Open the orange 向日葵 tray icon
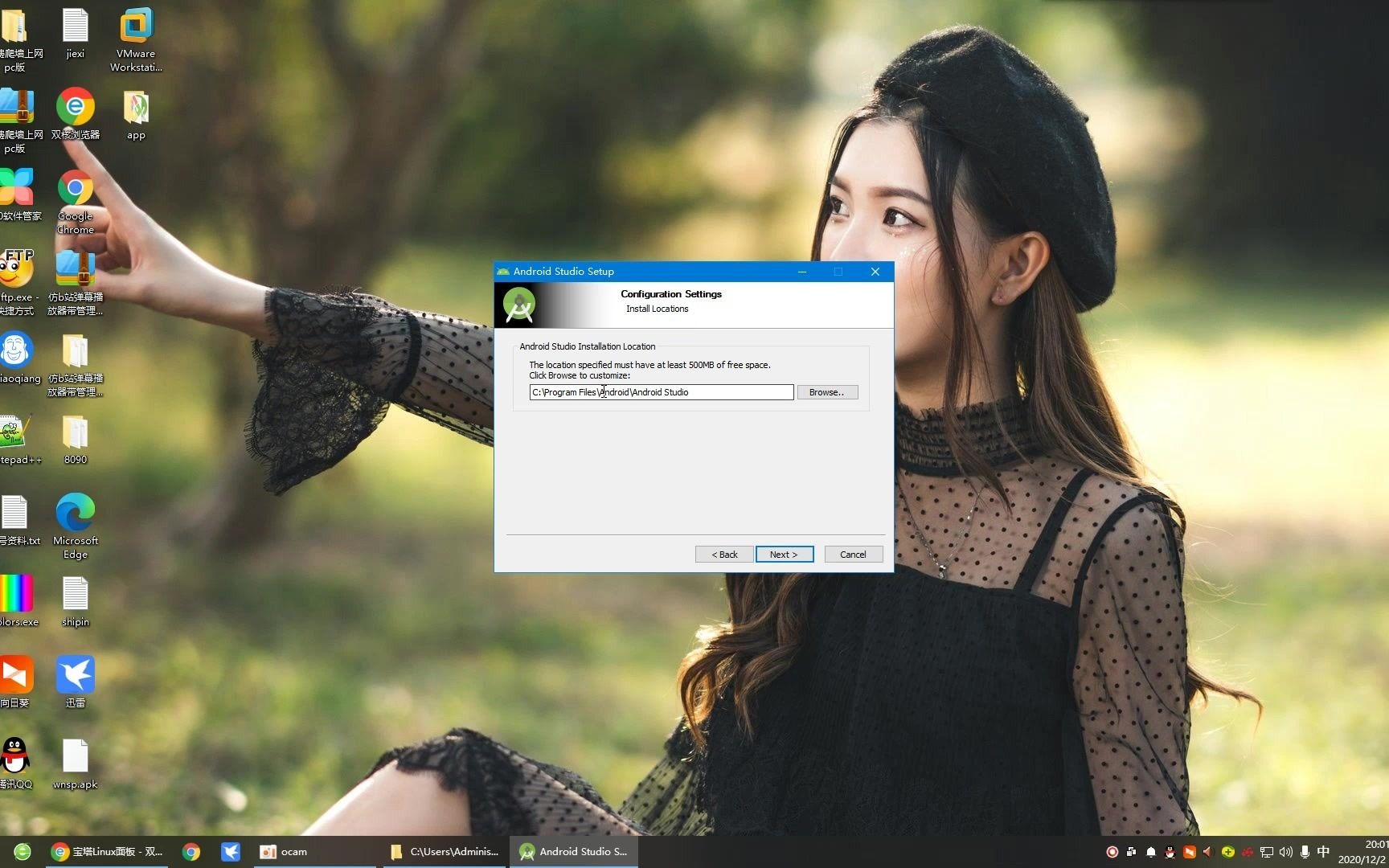Viewport: 1389px width, 868px height. (1190, 852)
